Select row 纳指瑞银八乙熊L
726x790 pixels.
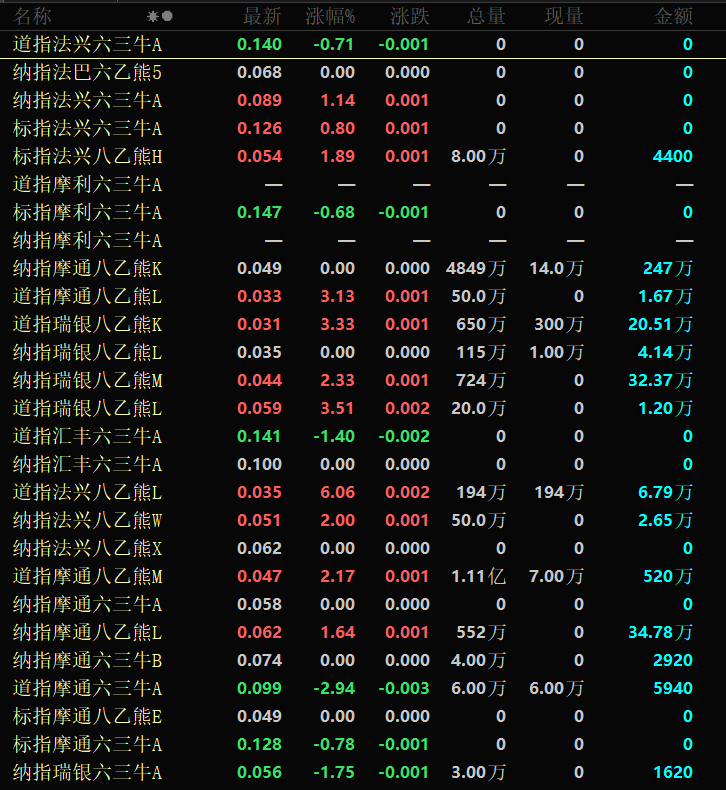(x=363, y=352)
